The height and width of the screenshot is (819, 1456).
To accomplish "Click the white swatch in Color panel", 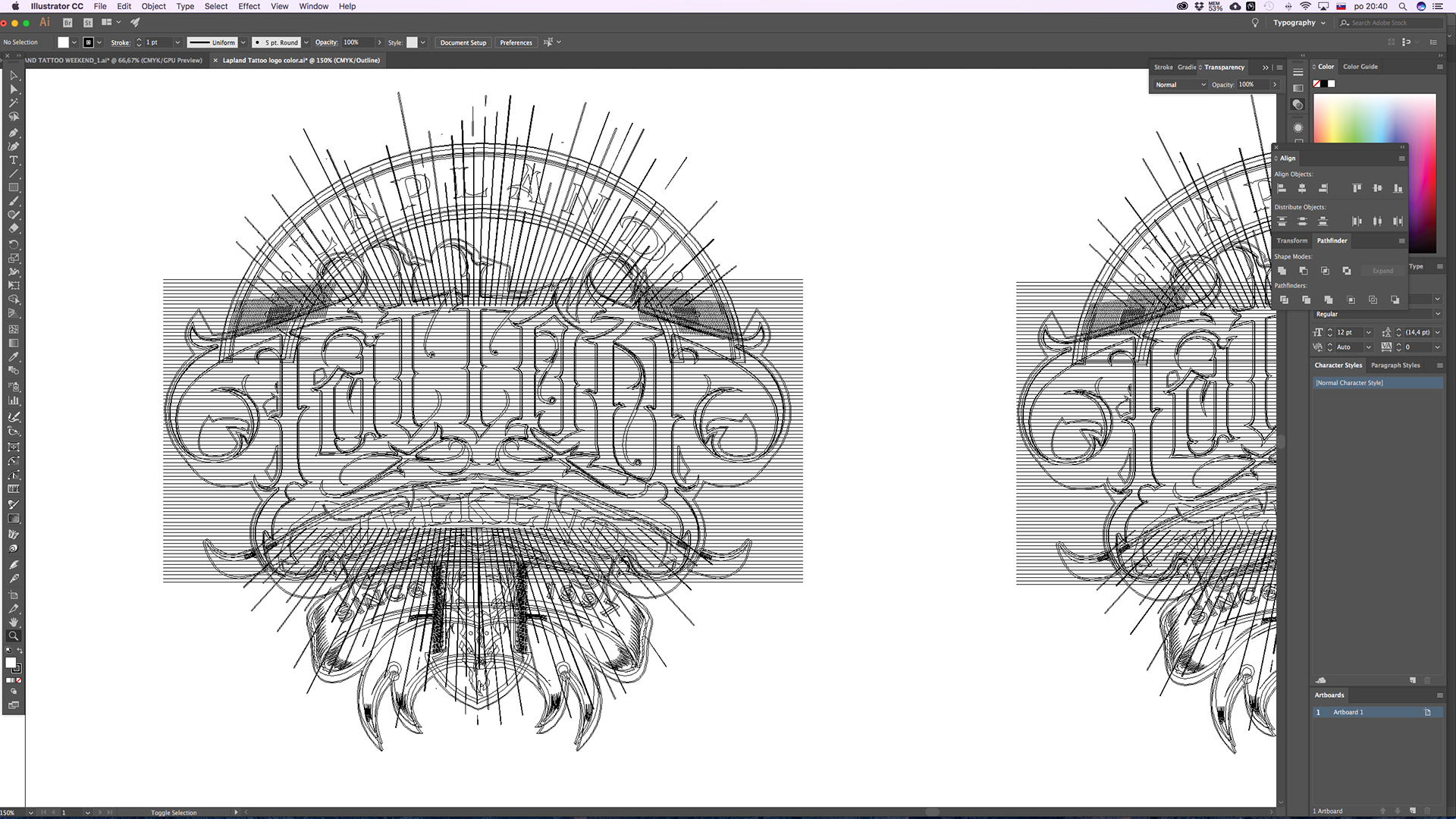I will pos(1332,84).
